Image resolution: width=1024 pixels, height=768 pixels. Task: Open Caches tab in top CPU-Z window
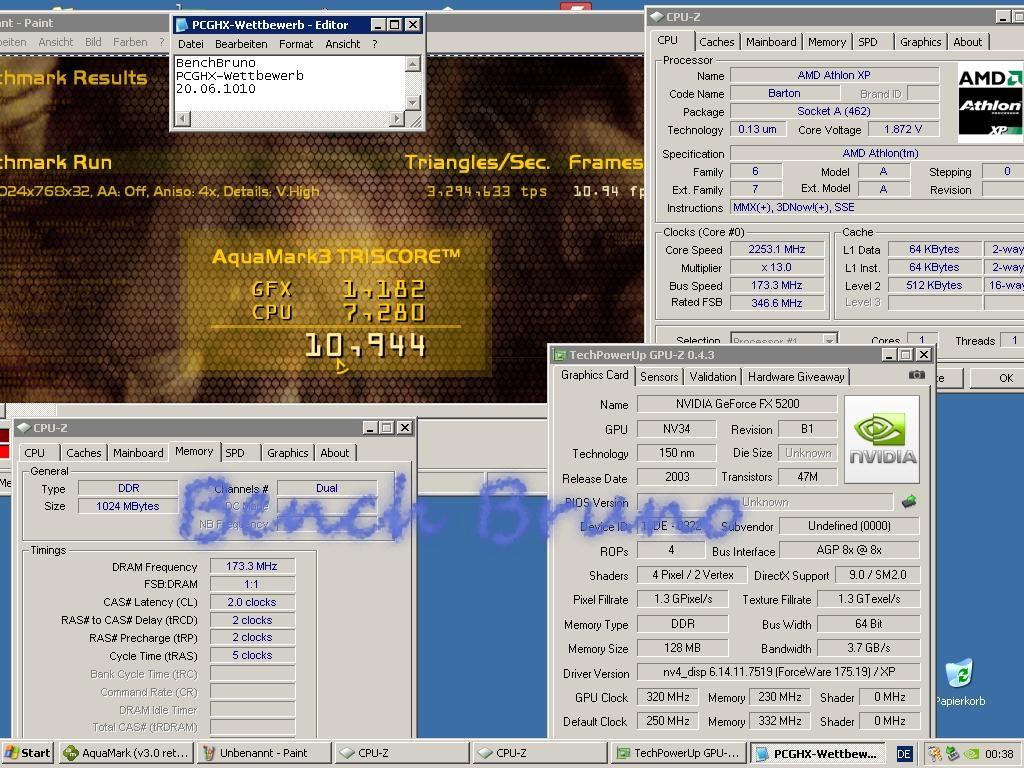[x=716, y=42]
